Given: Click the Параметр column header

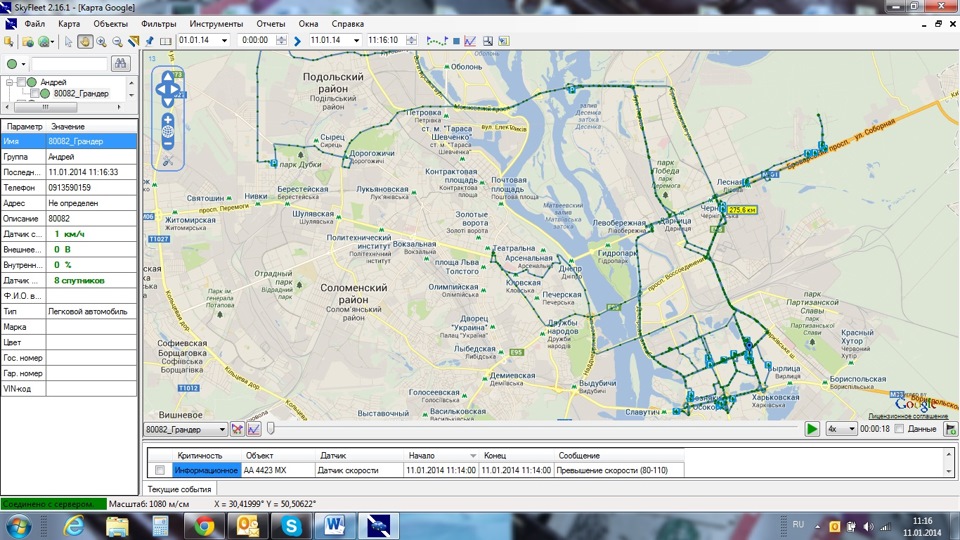Looking at the screenshot, I should coord(24,126).
